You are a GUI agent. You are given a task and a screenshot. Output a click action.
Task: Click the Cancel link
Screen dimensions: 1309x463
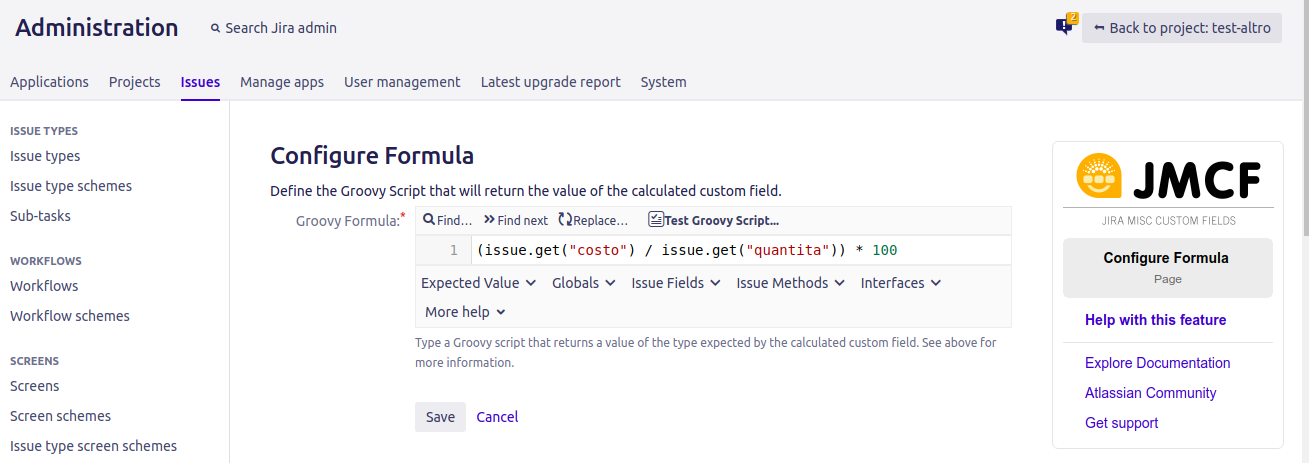(x=497, y=417)
